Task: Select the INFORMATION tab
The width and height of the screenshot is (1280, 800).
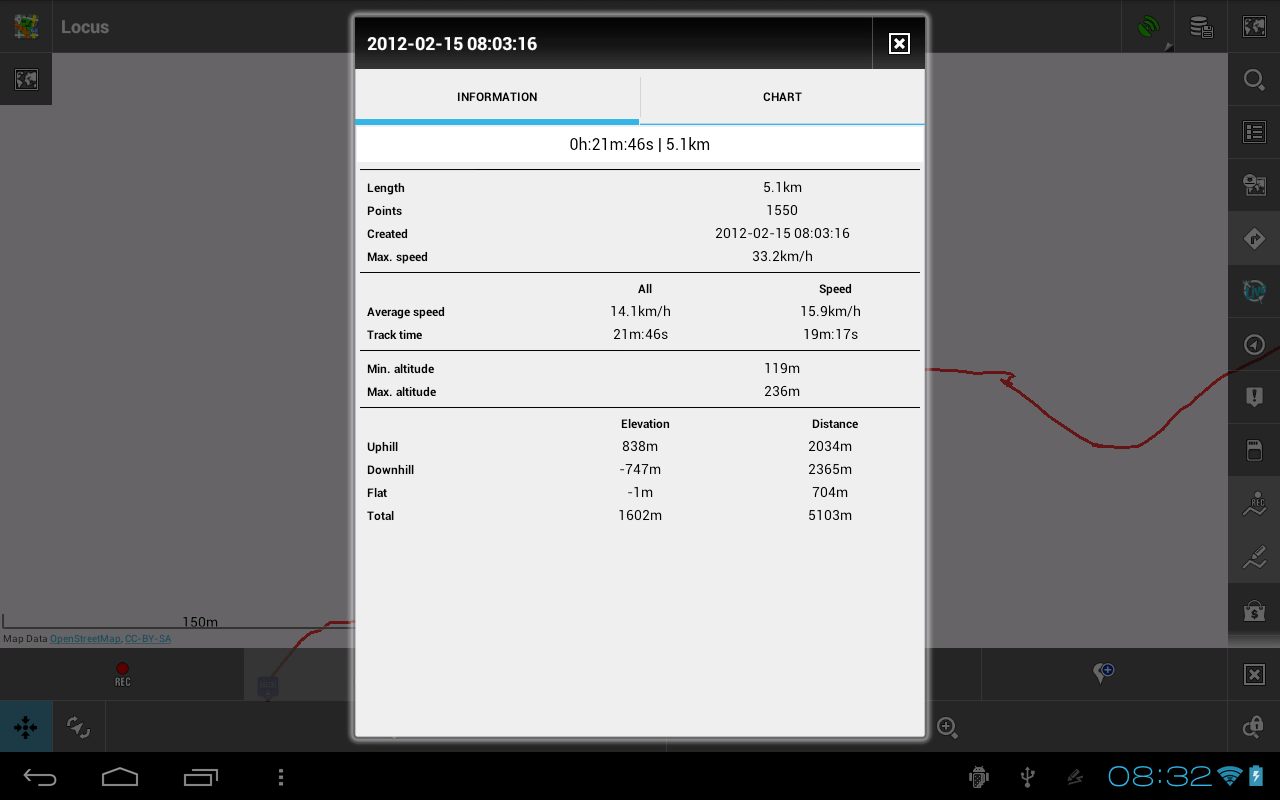Action: [x=497, y=97]
